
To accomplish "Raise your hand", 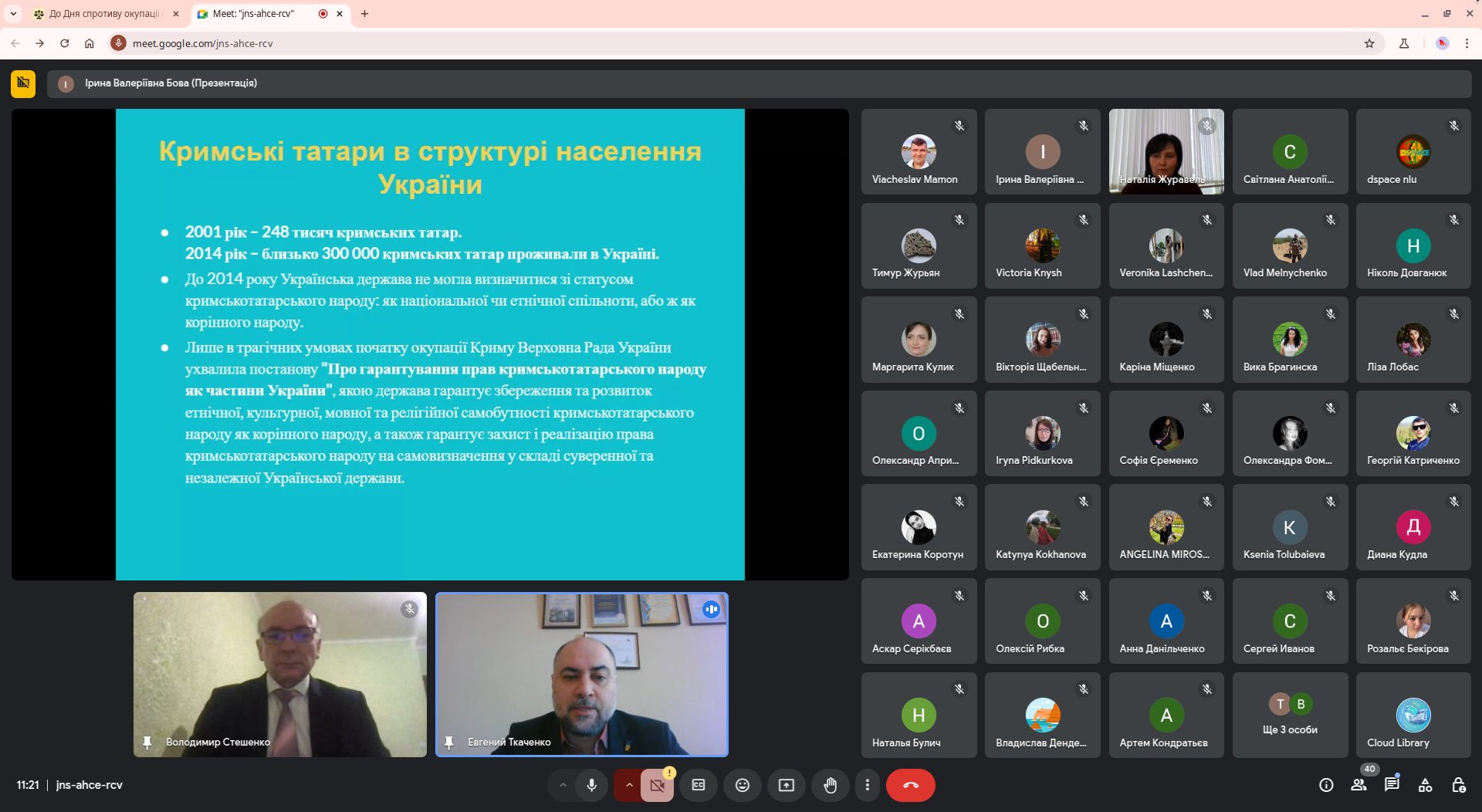I will 830,785.
